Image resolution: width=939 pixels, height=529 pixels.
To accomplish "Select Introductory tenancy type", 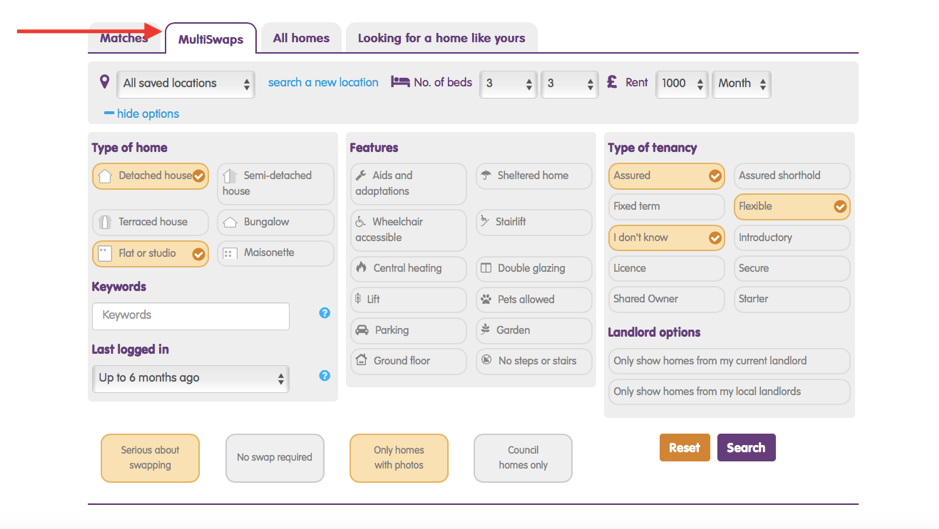I will click(792, 238).
